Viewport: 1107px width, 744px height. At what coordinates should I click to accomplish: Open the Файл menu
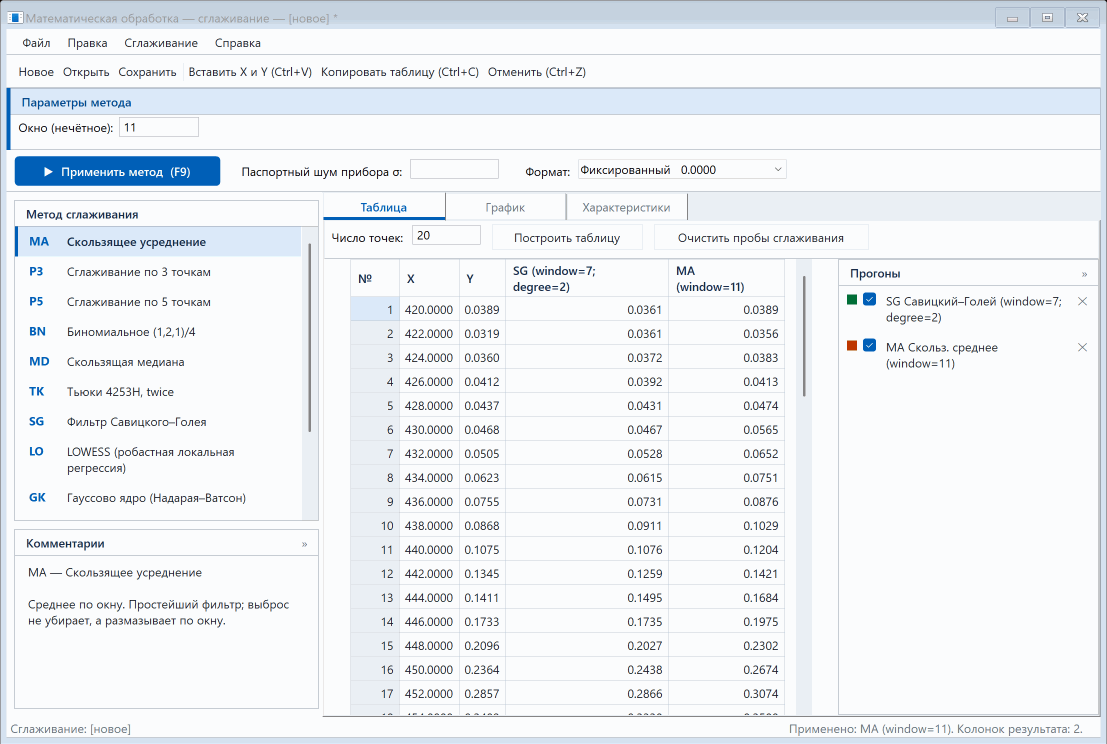click(36, 43)
